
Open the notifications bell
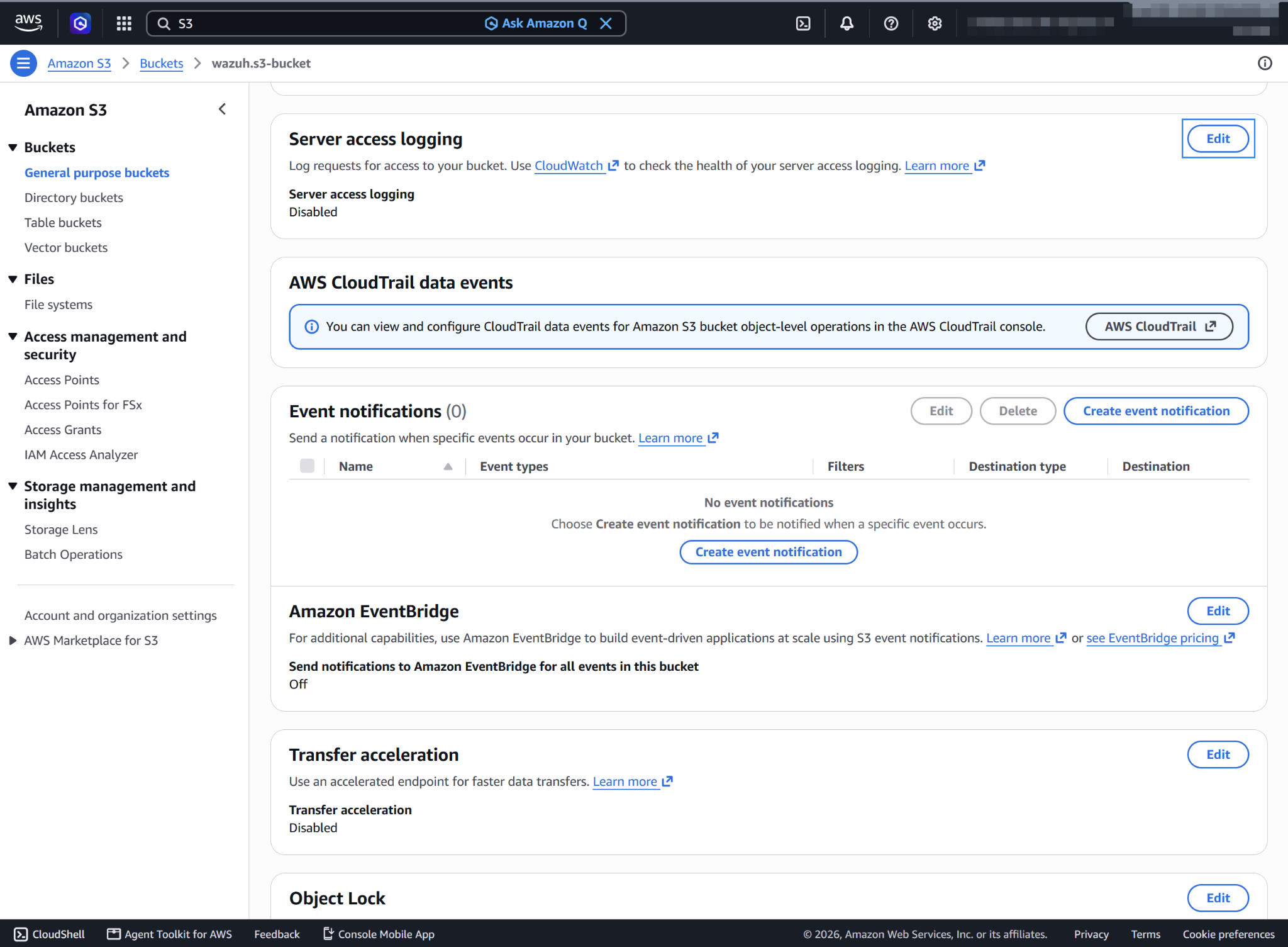pyautogui.click(x=847, y=23)
